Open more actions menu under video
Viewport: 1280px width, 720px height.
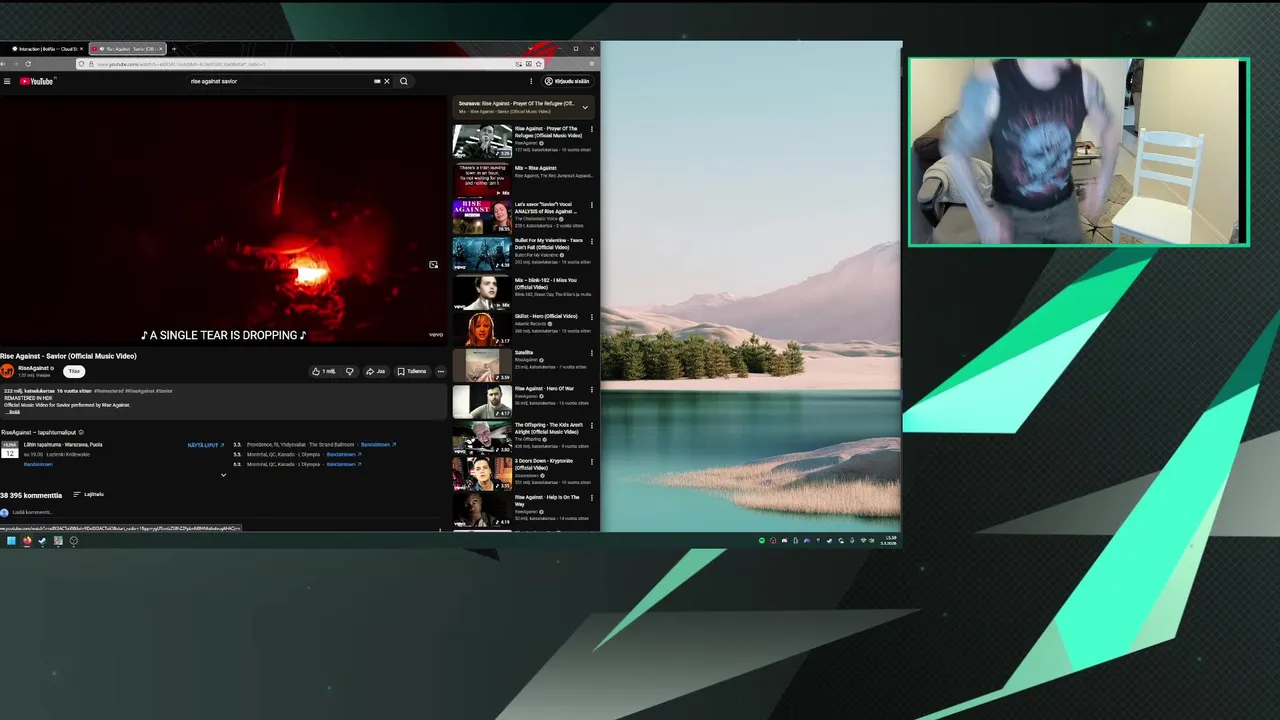(440, 371)
